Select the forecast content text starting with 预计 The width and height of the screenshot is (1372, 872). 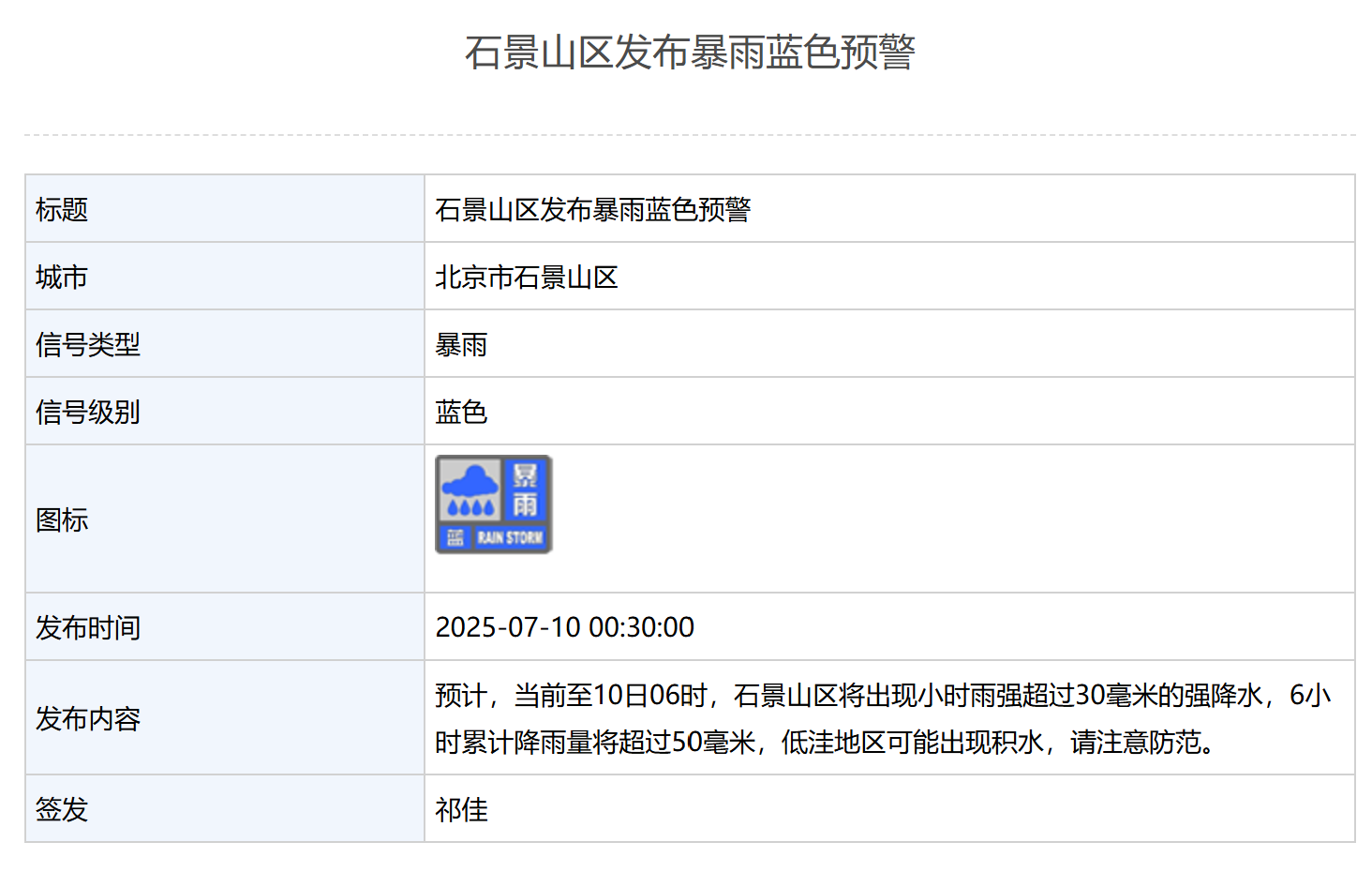(883, 718)
